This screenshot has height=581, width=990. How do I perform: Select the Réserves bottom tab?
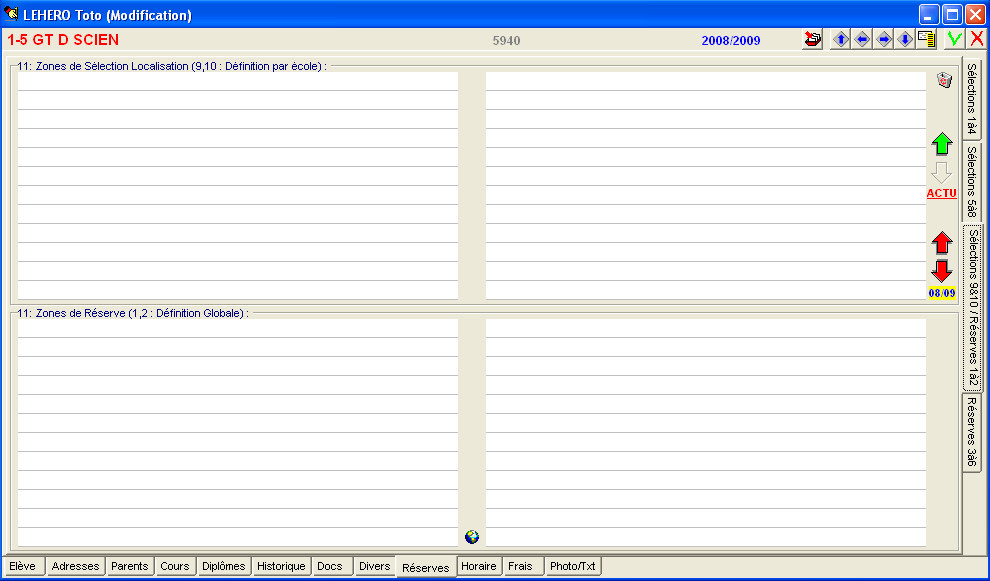tap(426, 567)
